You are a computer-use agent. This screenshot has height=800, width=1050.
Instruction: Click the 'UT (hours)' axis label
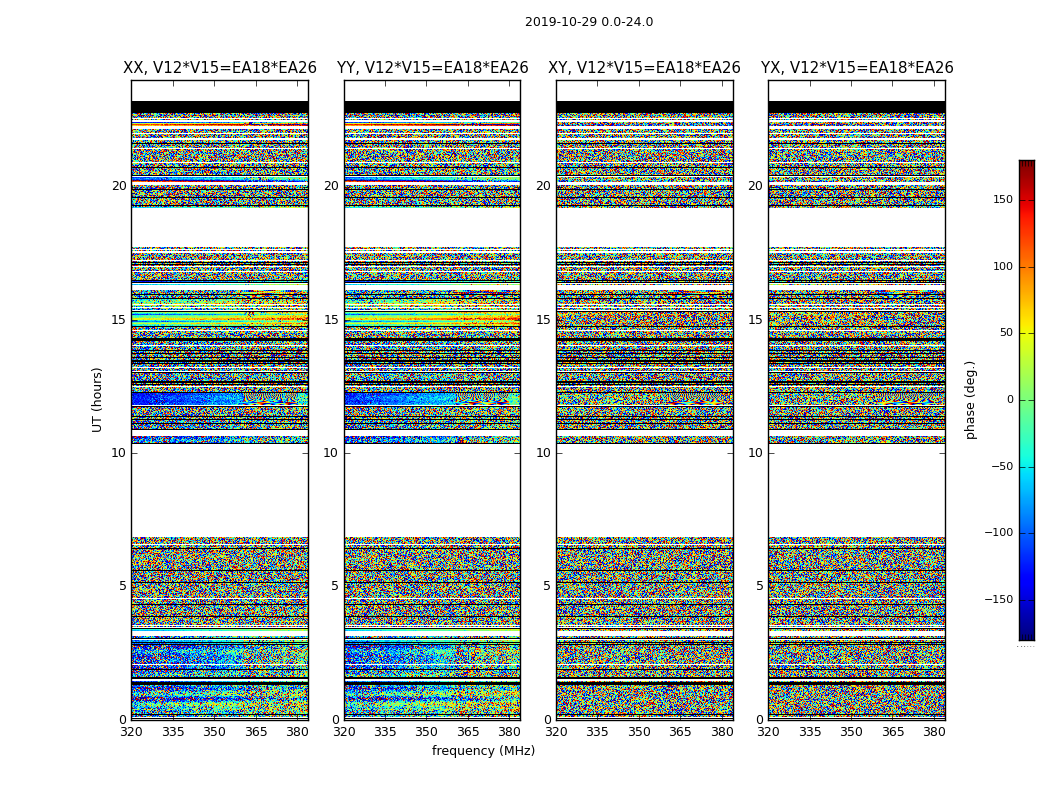coord(97,400)
